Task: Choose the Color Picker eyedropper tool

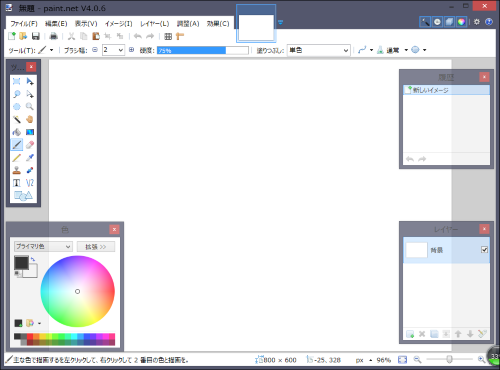Action: (x=30, y=157)
